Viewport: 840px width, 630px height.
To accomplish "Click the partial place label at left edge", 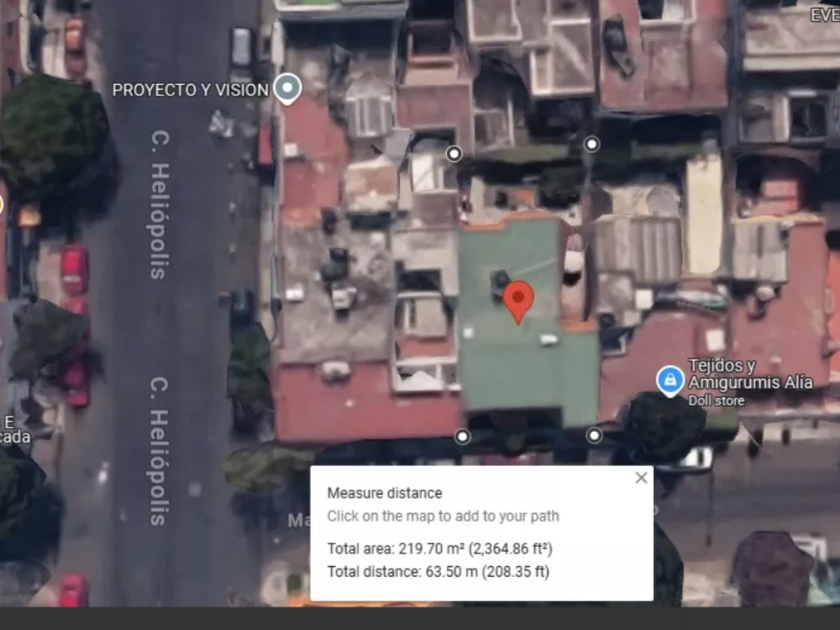I will click(13, 429).
